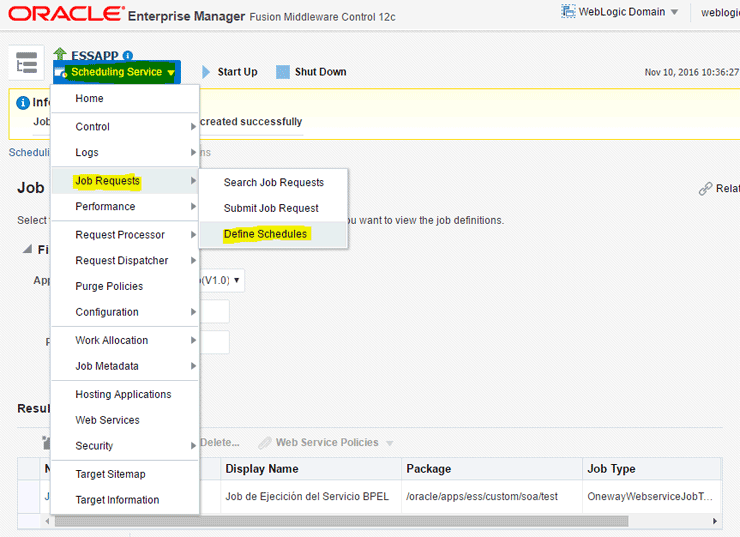
Task: Click the Web Service Policies button
Action: click(327, 443)
